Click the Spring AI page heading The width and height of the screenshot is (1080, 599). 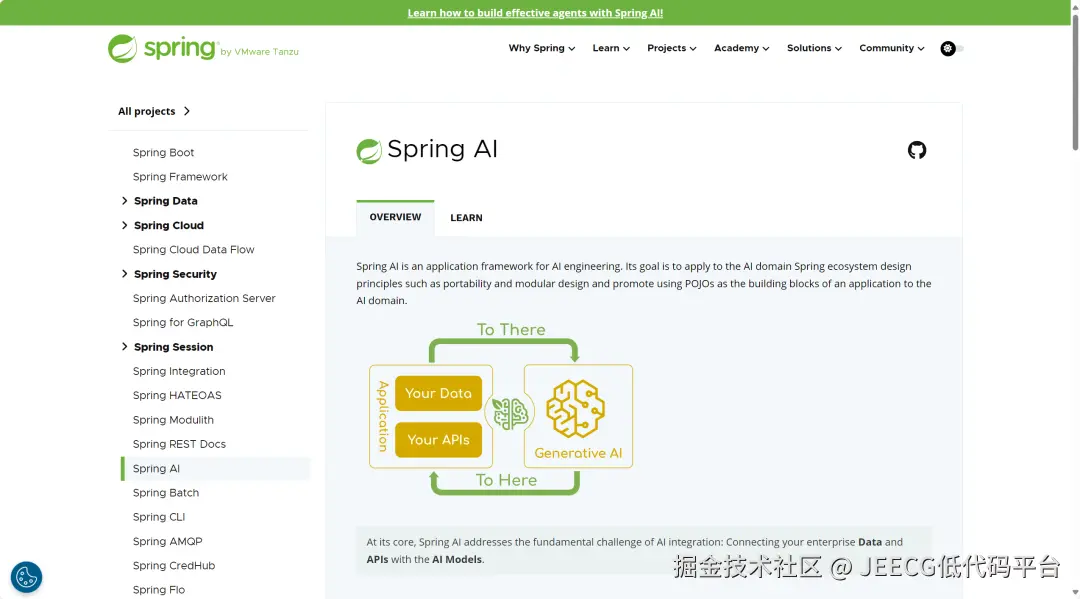[x=442, y=149]
